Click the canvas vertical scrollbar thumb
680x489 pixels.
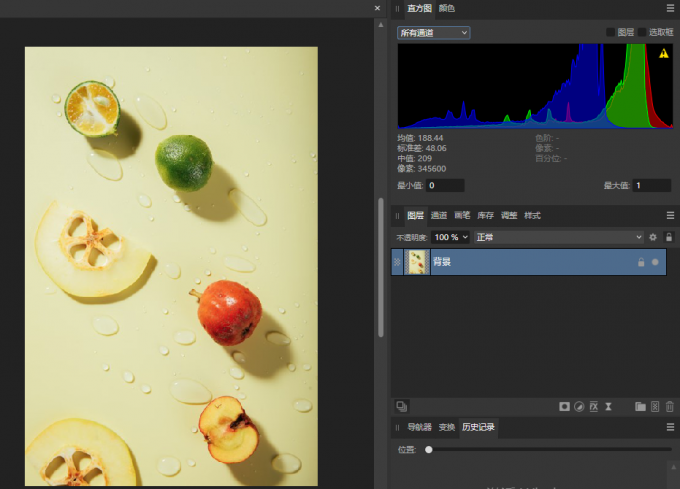381,267
